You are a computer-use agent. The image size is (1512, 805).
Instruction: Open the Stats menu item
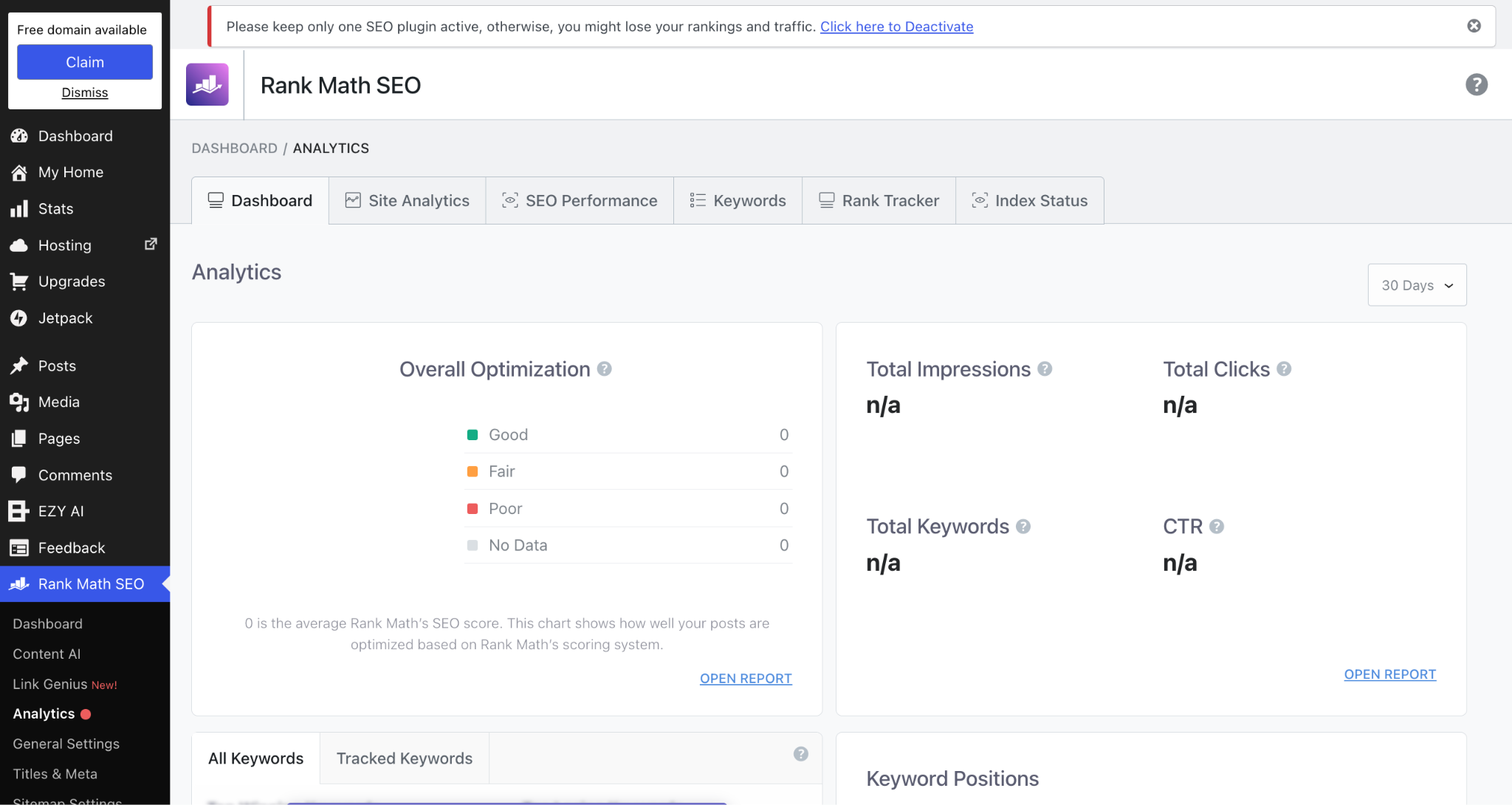85,209
